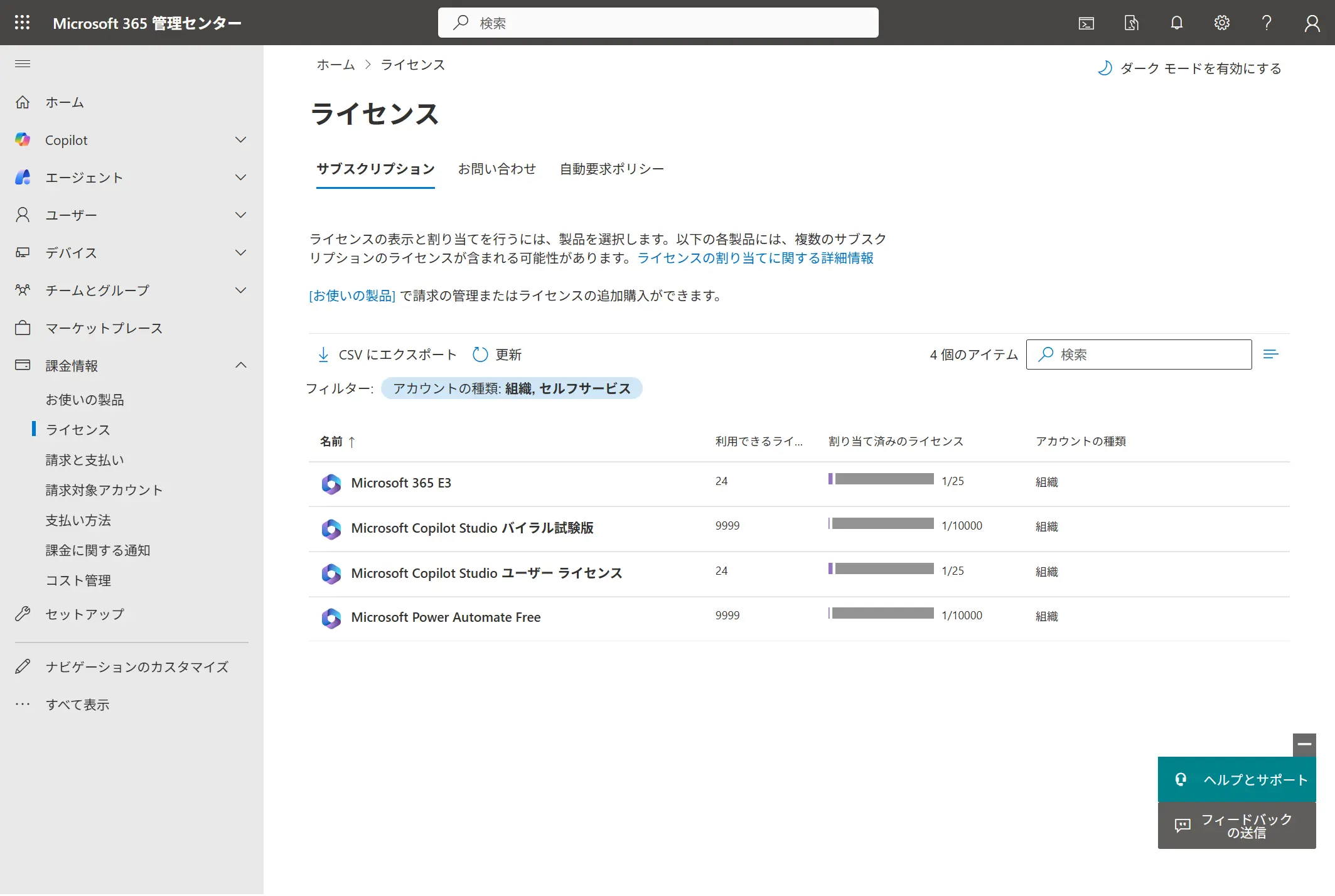Viewport: 1335px width, 896px height.
Task: Open the settings gear icon
Action: pos(1221,23)
